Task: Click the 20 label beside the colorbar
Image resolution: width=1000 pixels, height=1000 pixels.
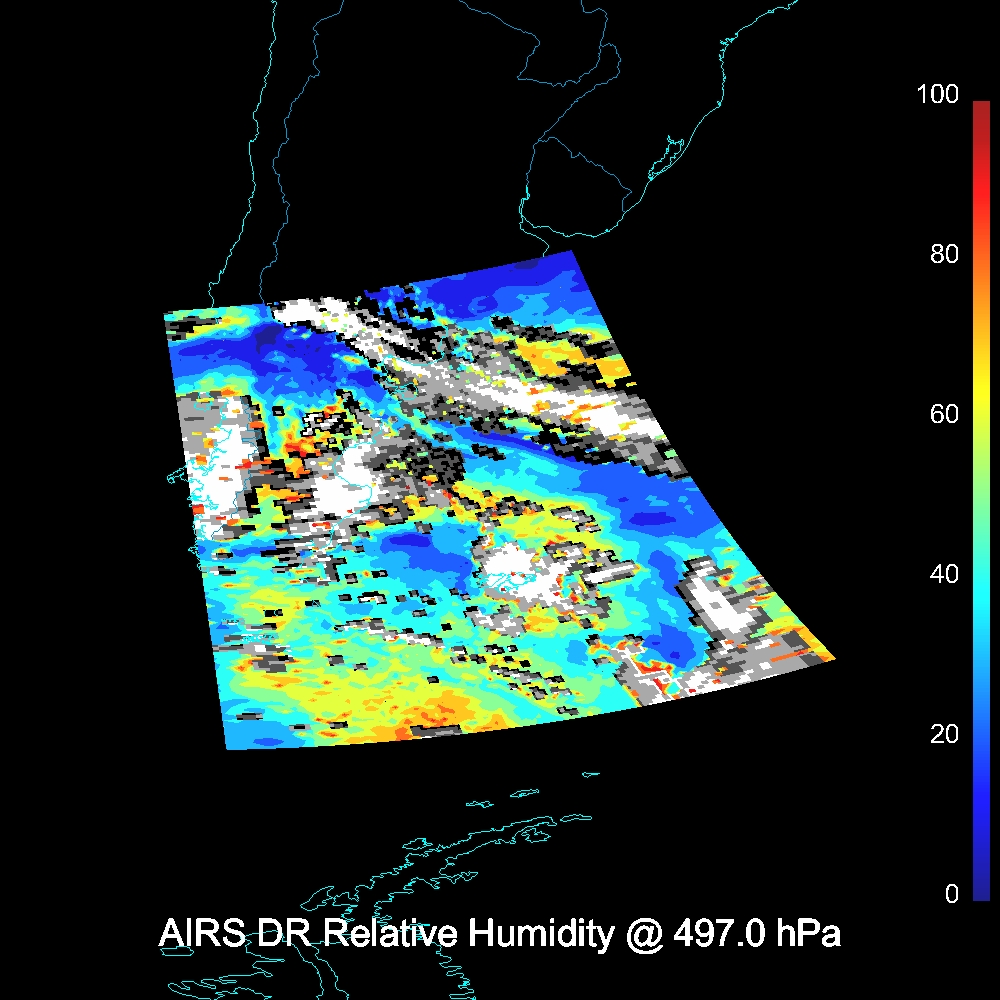Action: [x=943, y=735]
